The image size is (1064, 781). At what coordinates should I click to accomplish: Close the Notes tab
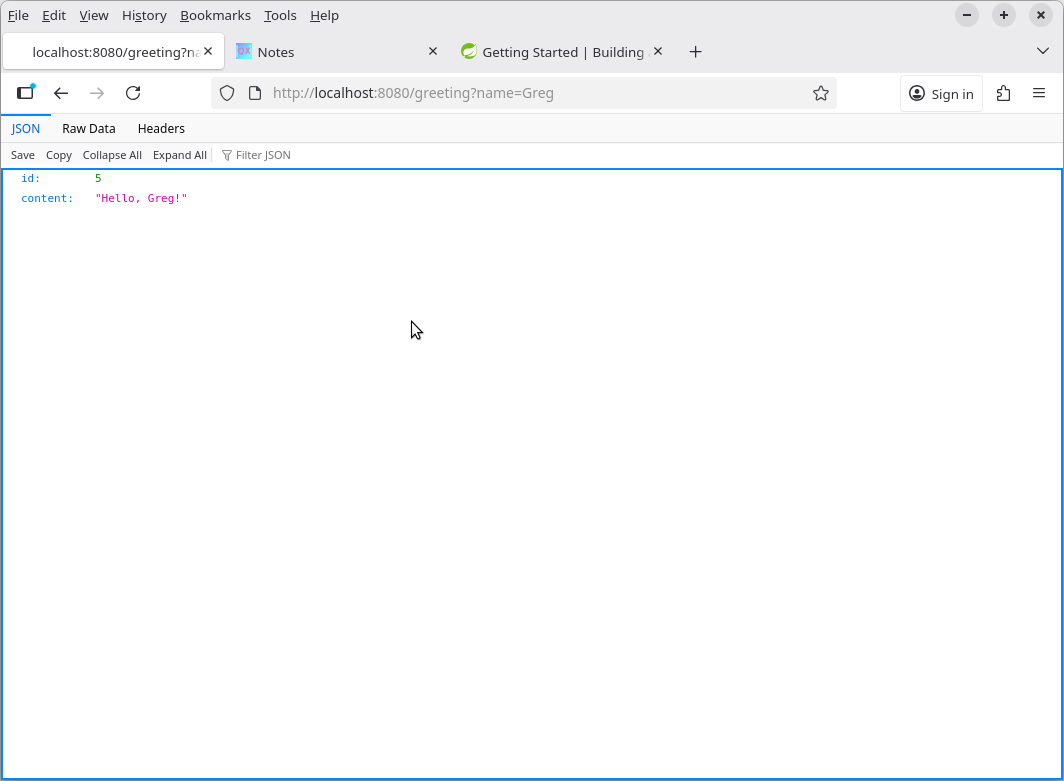click(433, 51)
